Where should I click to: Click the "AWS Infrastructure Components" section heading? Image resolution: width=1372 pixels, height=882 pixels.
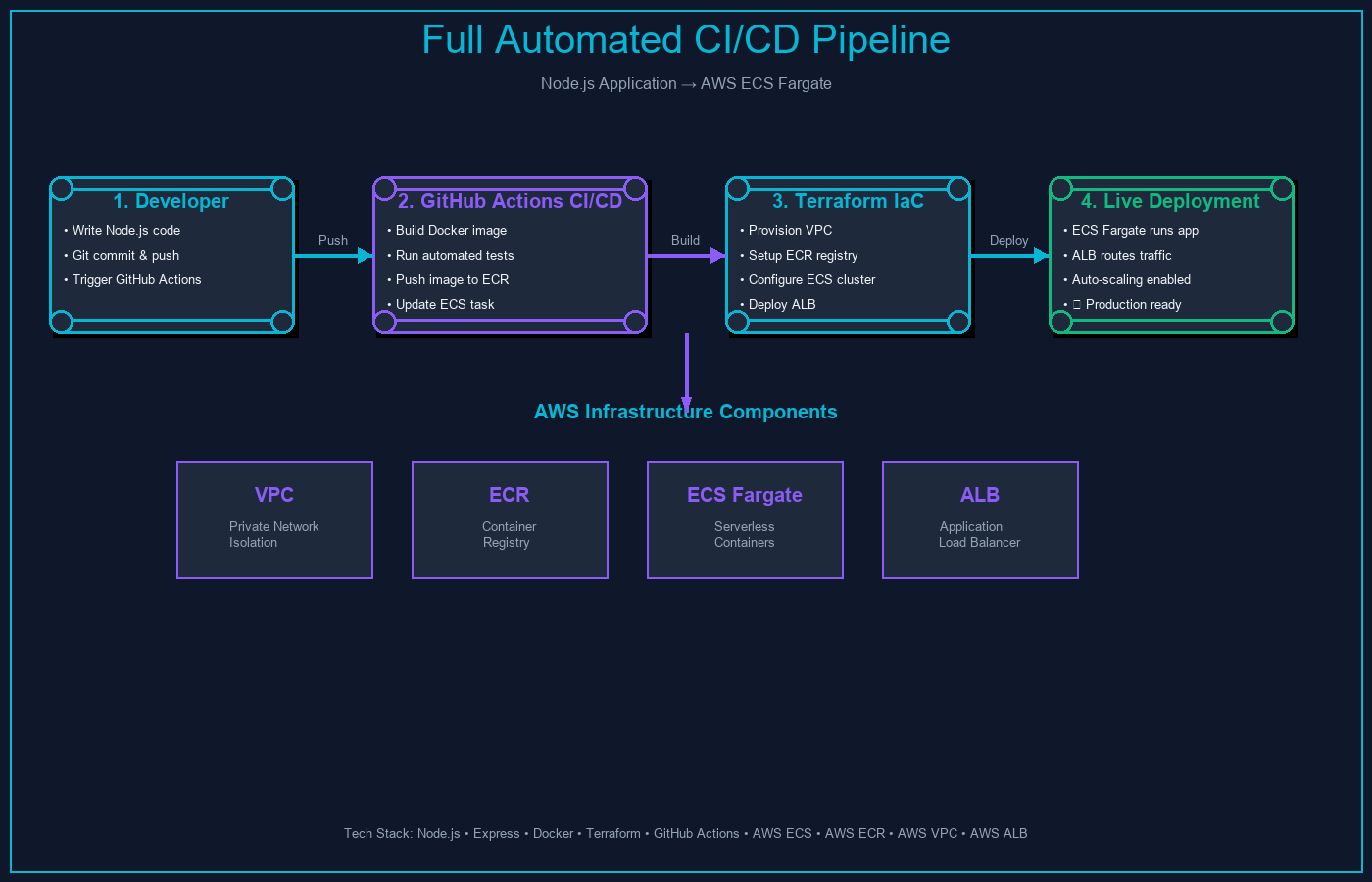tap(686, 413)
